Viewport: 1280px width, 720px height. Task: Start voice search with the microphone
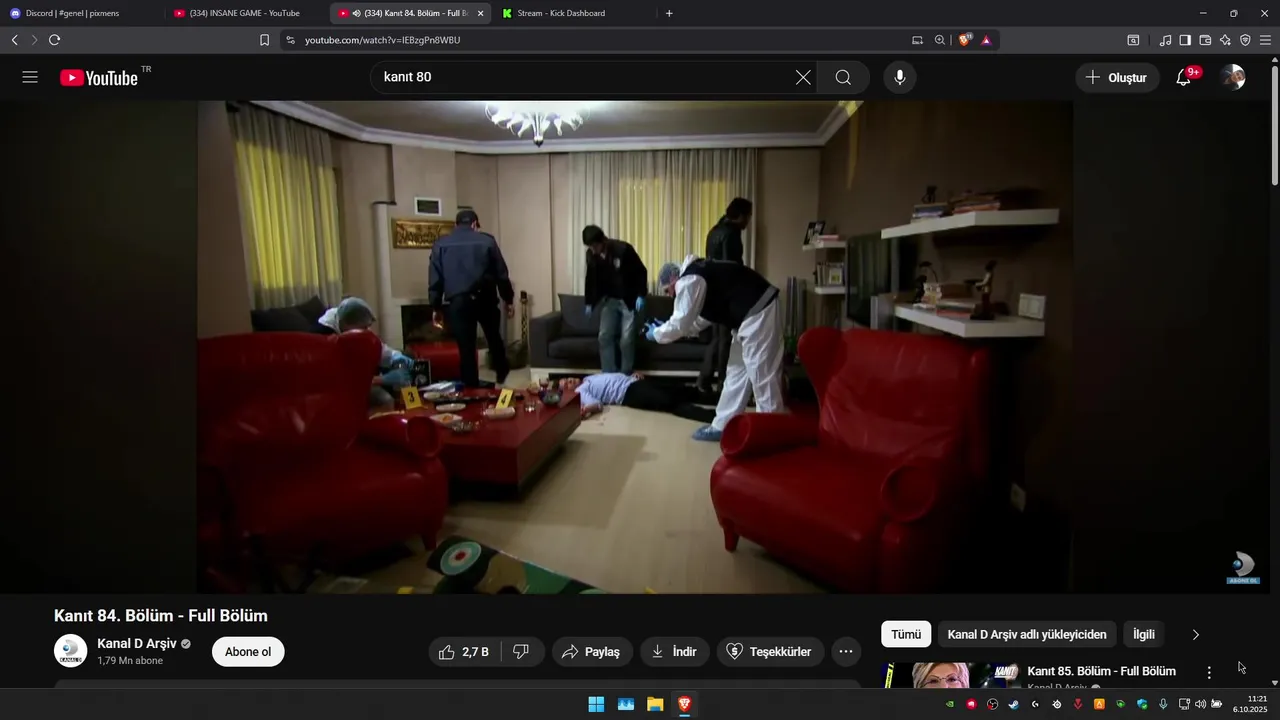click(899, 77)
